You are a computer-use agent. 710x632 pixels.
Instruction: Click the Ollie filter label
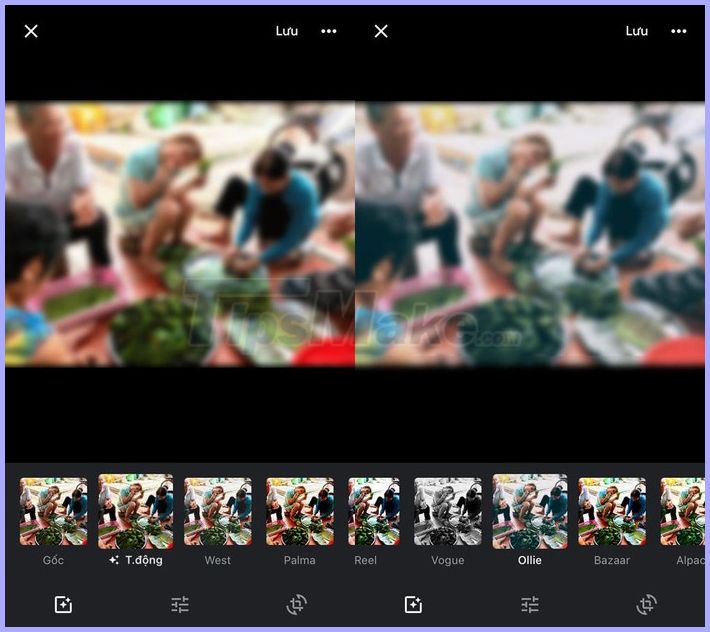530,560
